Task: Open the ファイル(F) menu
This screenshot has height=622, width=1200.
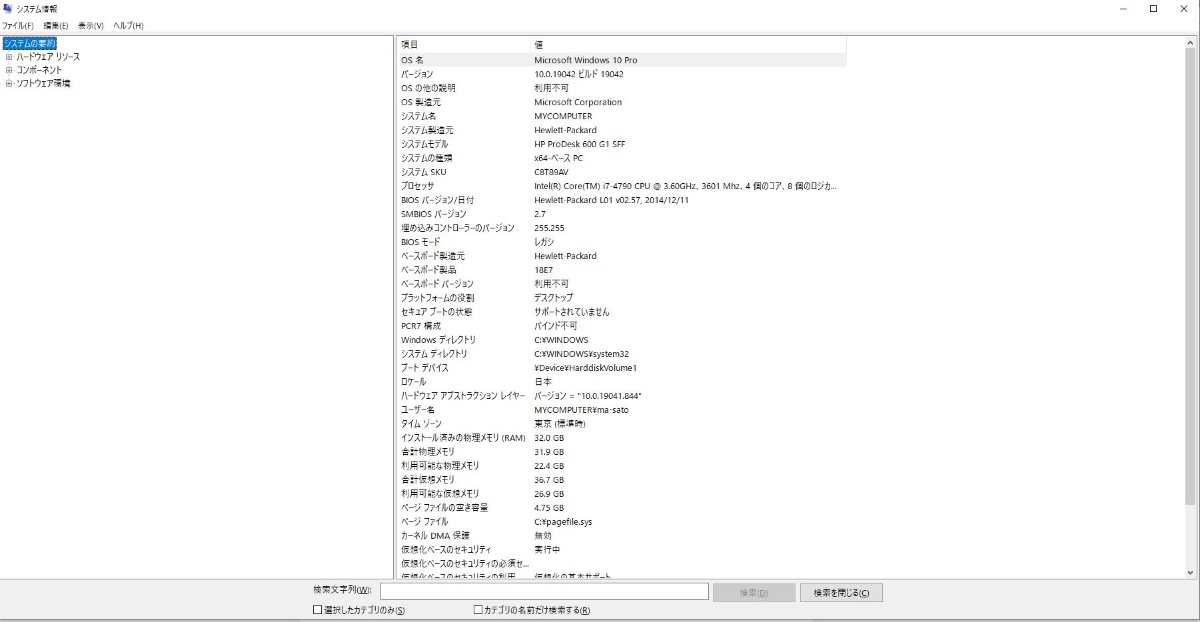Action: (x=18, y=26)
